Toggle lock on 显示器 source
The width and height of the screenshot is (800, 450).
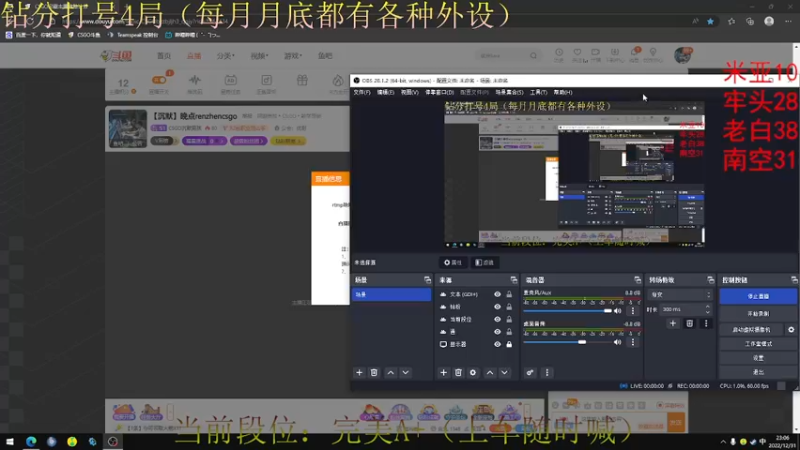[509, 344]
